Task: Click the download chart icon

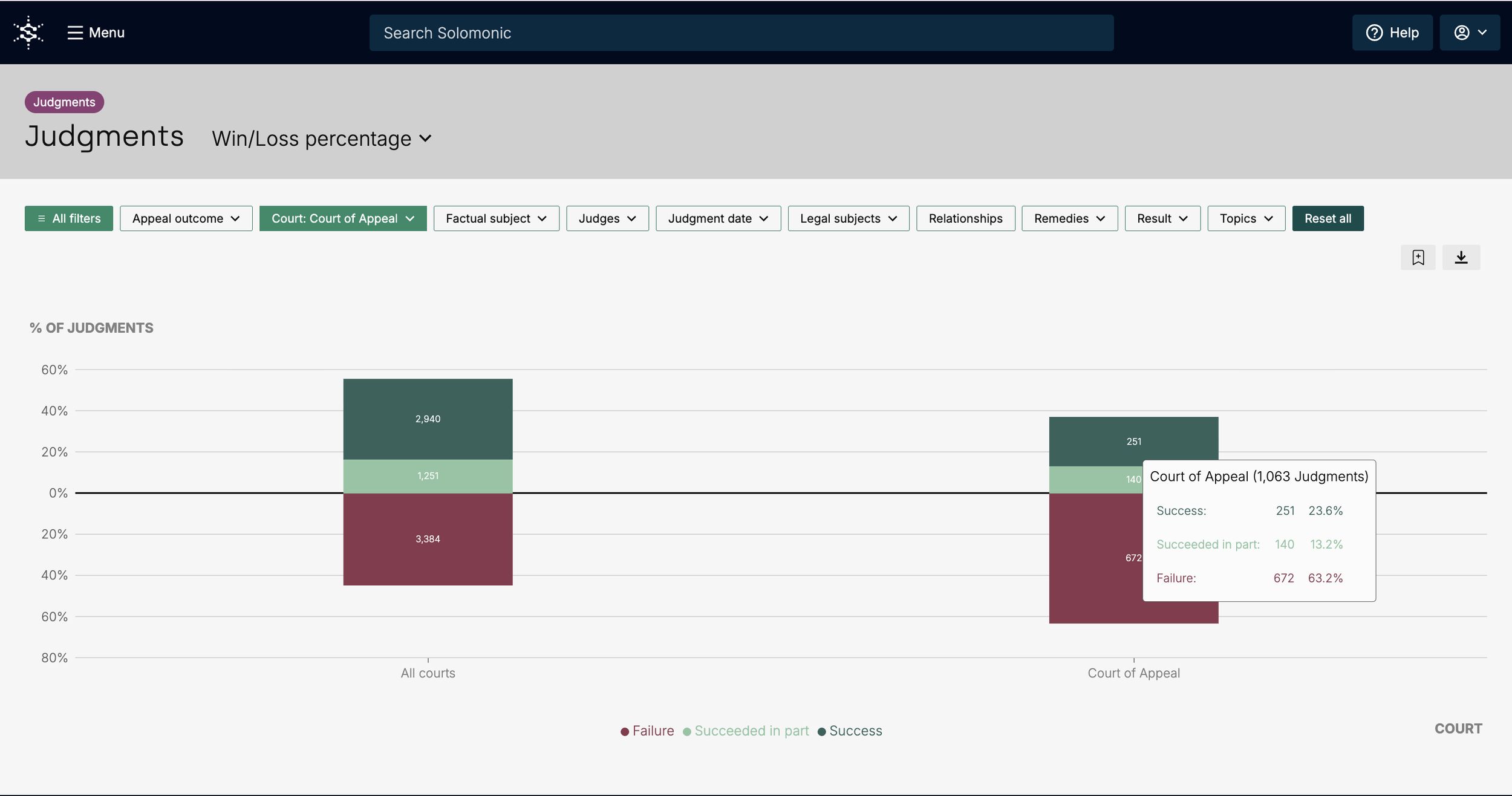Action: coord(1461,258)
